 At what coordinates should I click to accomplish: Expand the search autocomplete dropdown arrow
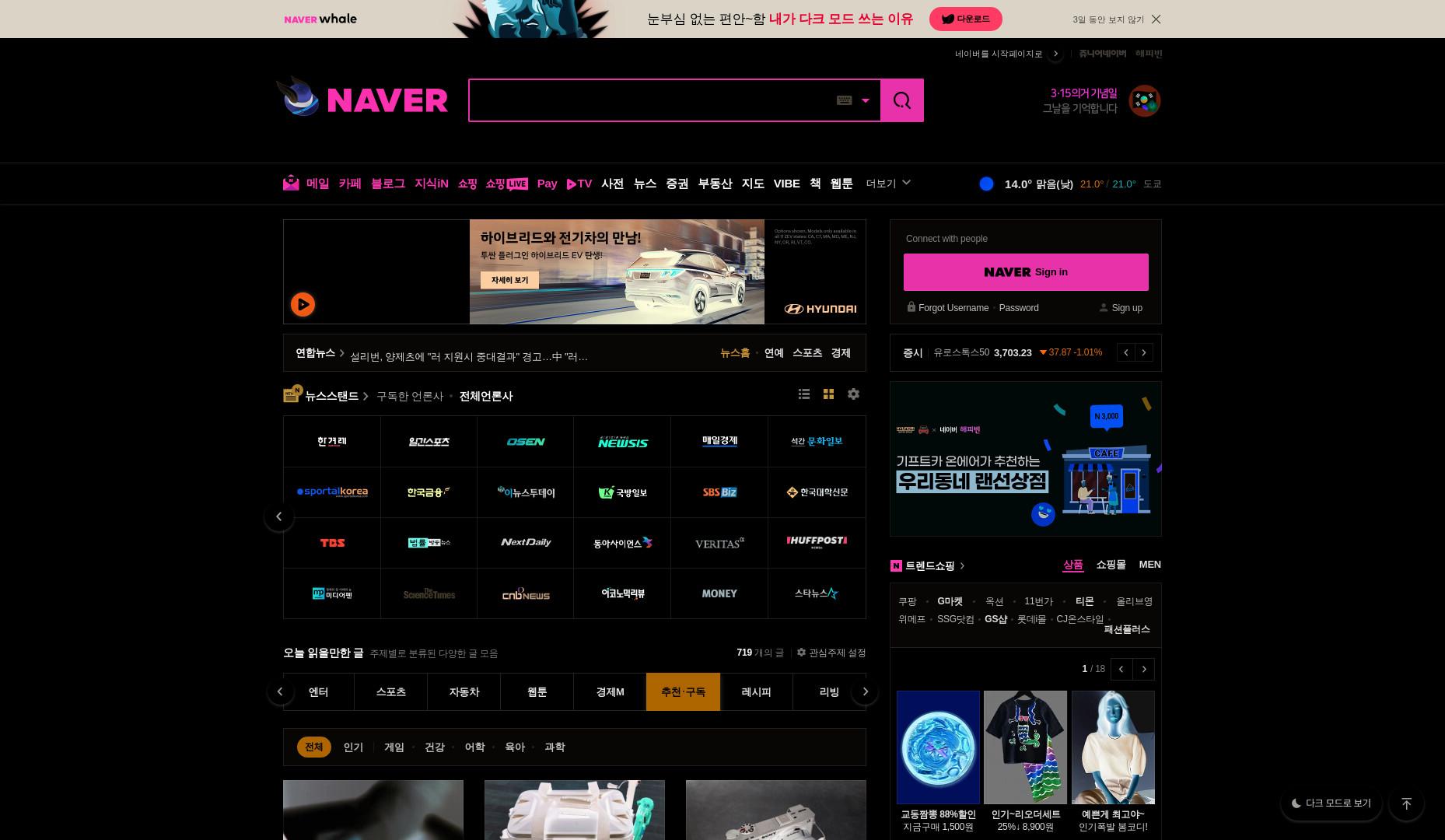click(865, 100)
